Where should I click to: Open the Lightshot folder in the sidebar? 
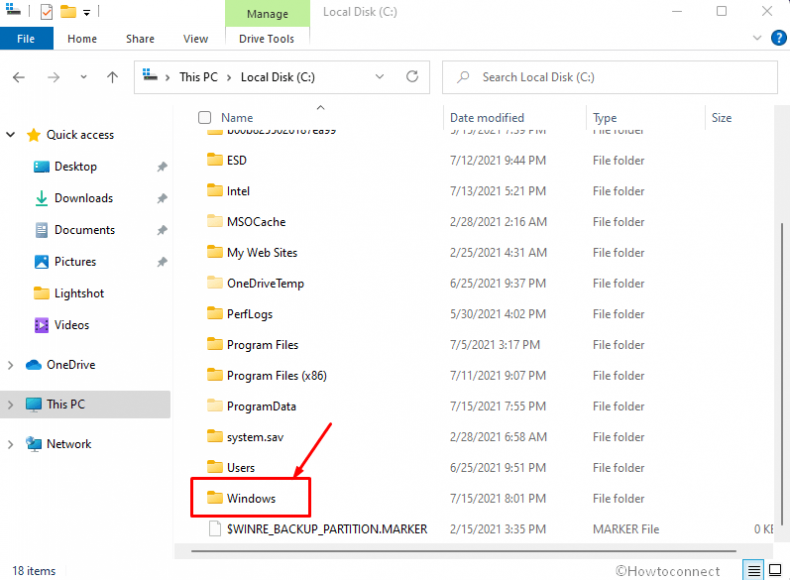click(x=79, y=293)
